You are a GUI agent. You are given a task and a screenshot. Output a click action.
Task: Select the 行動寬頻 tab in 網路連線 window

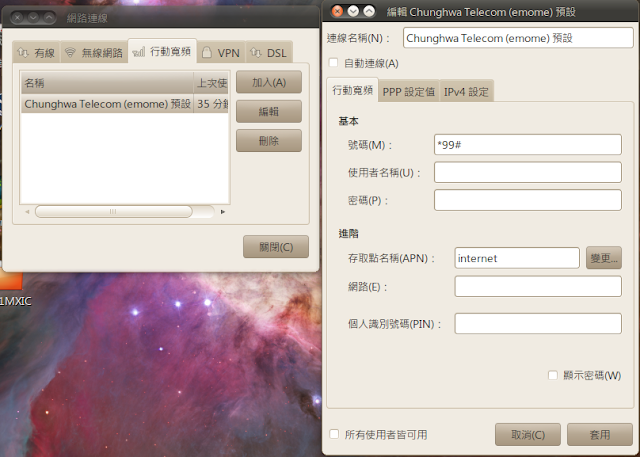162,51
